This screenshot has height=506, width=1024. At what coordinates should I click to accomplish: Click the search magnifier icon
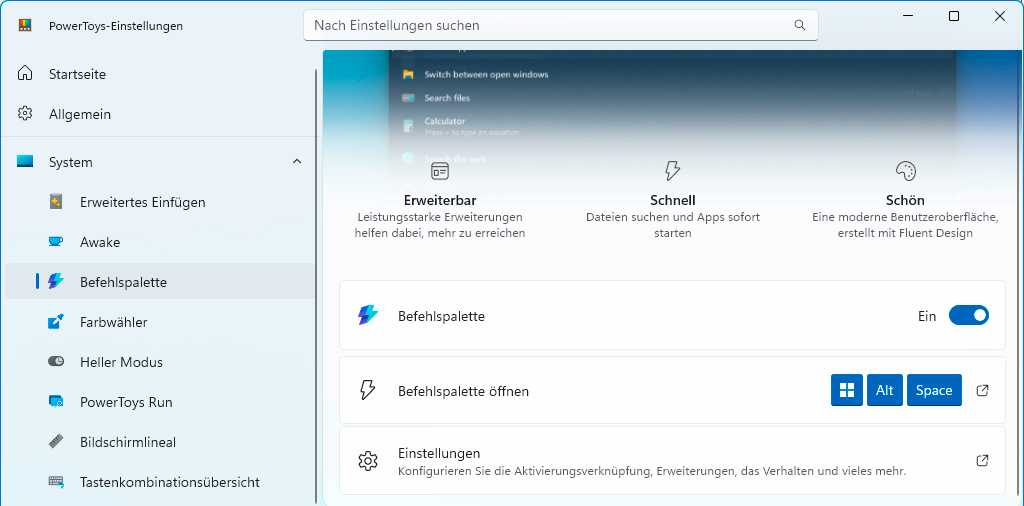click(799, 25)
